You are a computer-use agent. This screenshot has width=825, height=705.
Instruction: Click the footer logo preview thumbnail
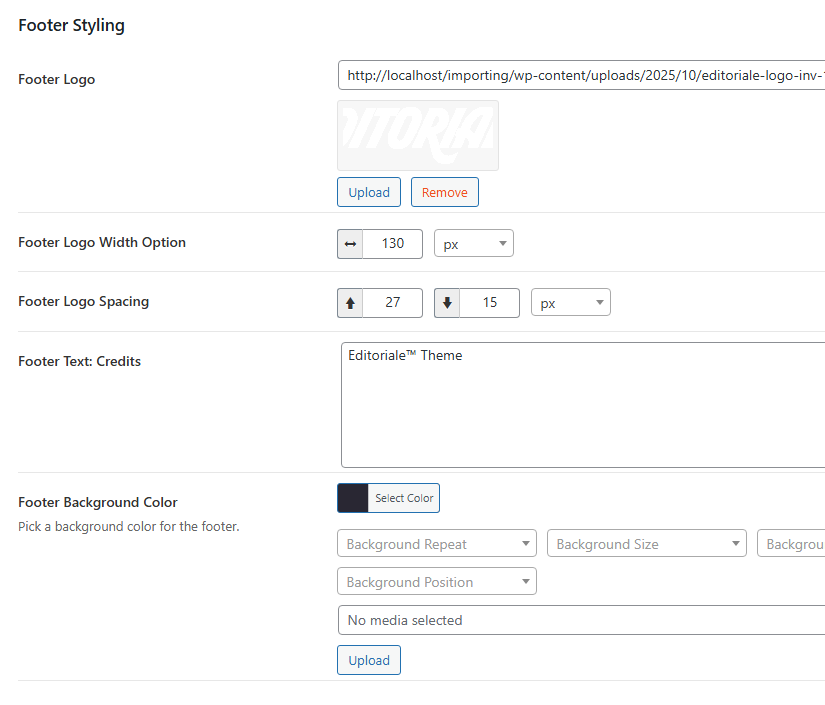[418, 135]
